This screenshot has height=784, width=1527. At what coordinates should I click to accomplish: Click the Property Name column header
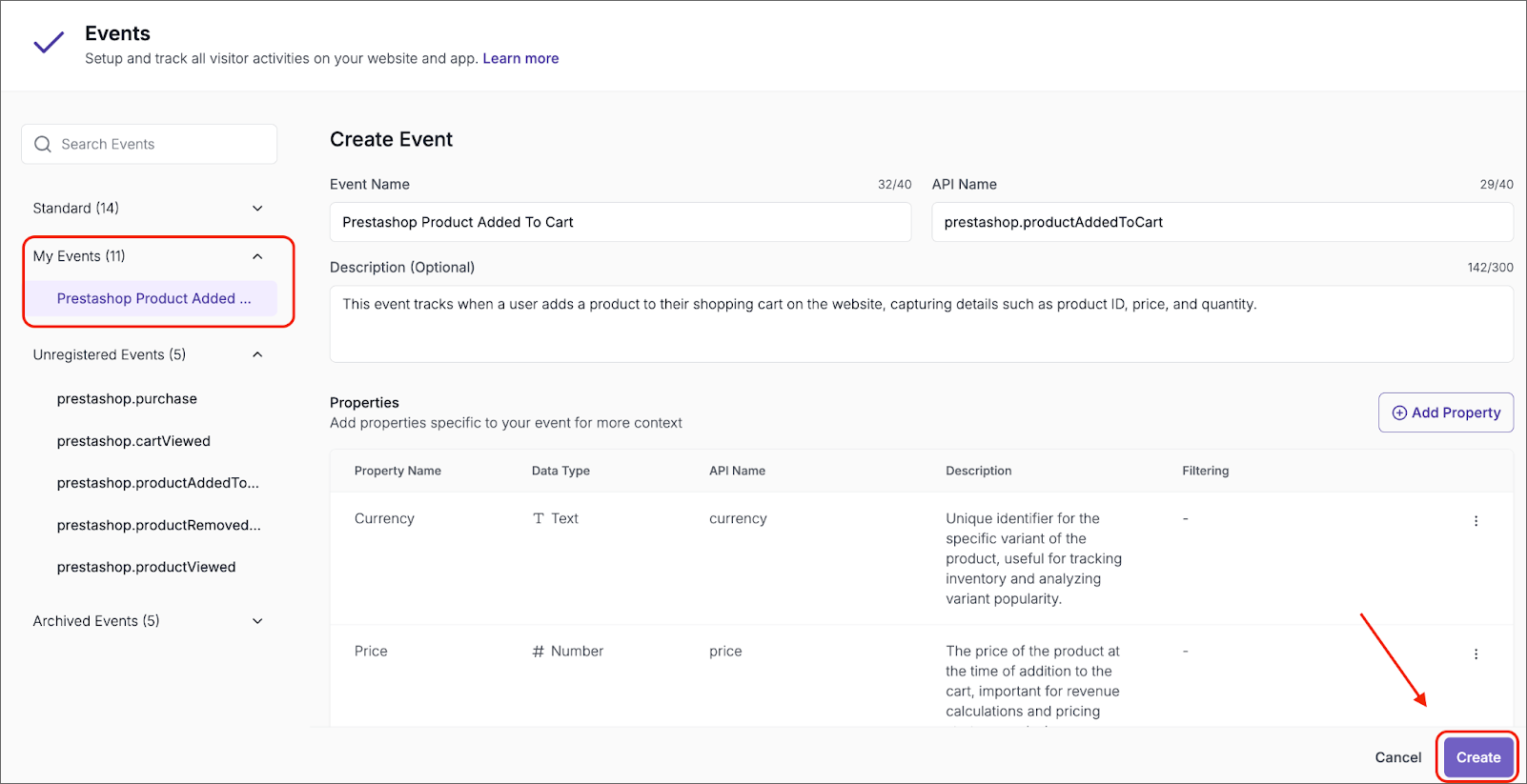pos(397,471)
